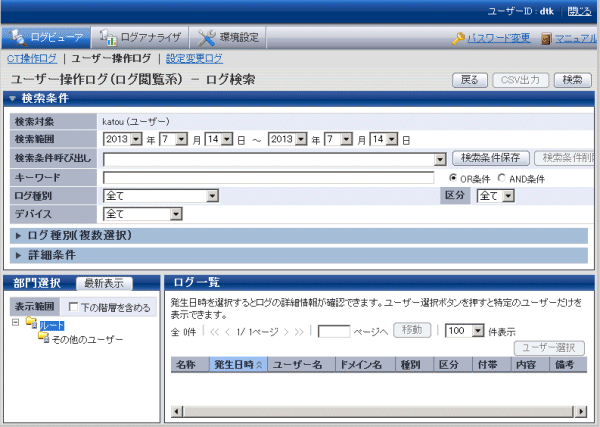Sort by ユーザー名 column

tap(301, 364)
